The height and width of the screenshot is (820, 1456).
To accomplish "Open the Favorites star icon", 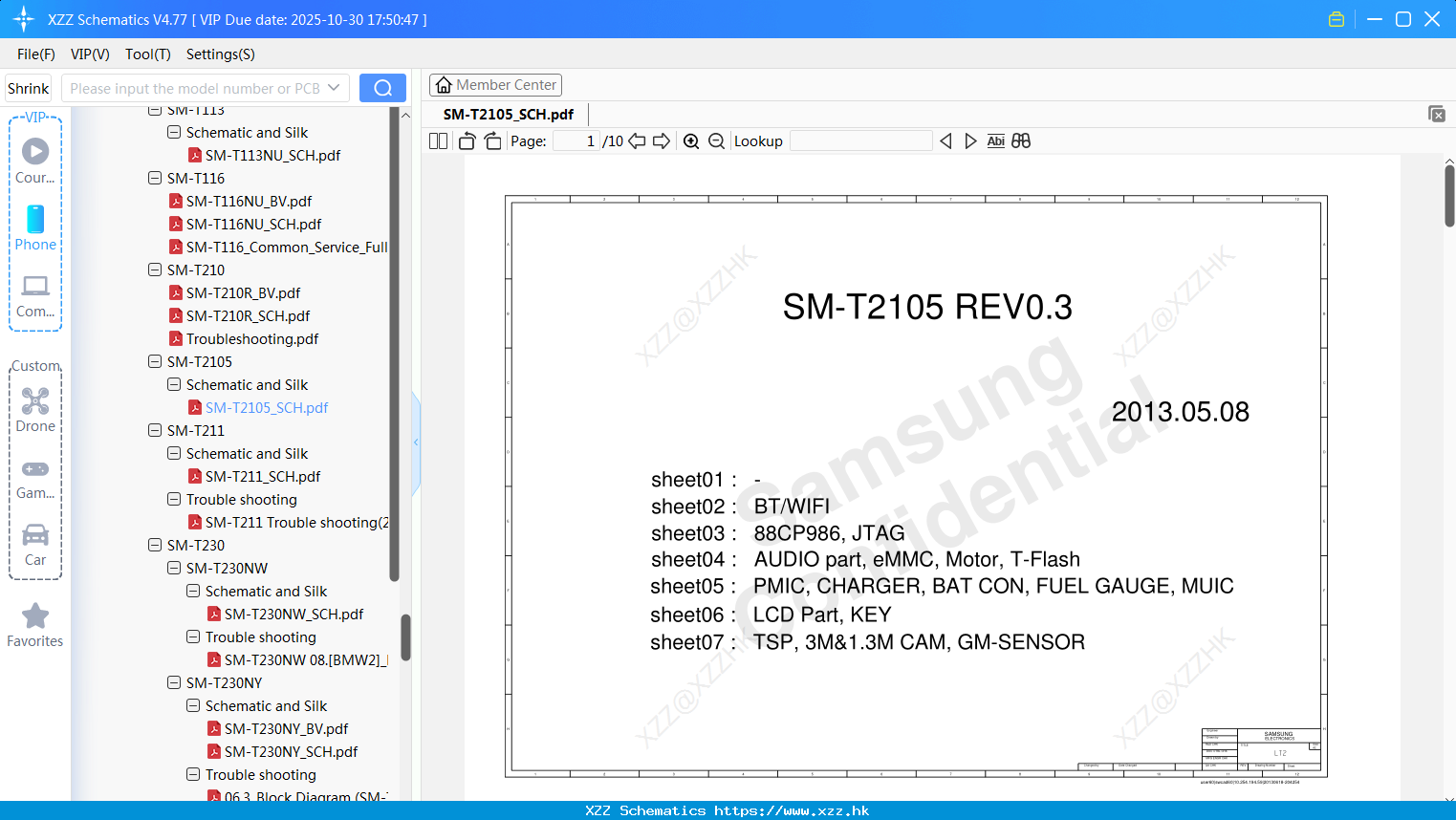I will point(35,626).
